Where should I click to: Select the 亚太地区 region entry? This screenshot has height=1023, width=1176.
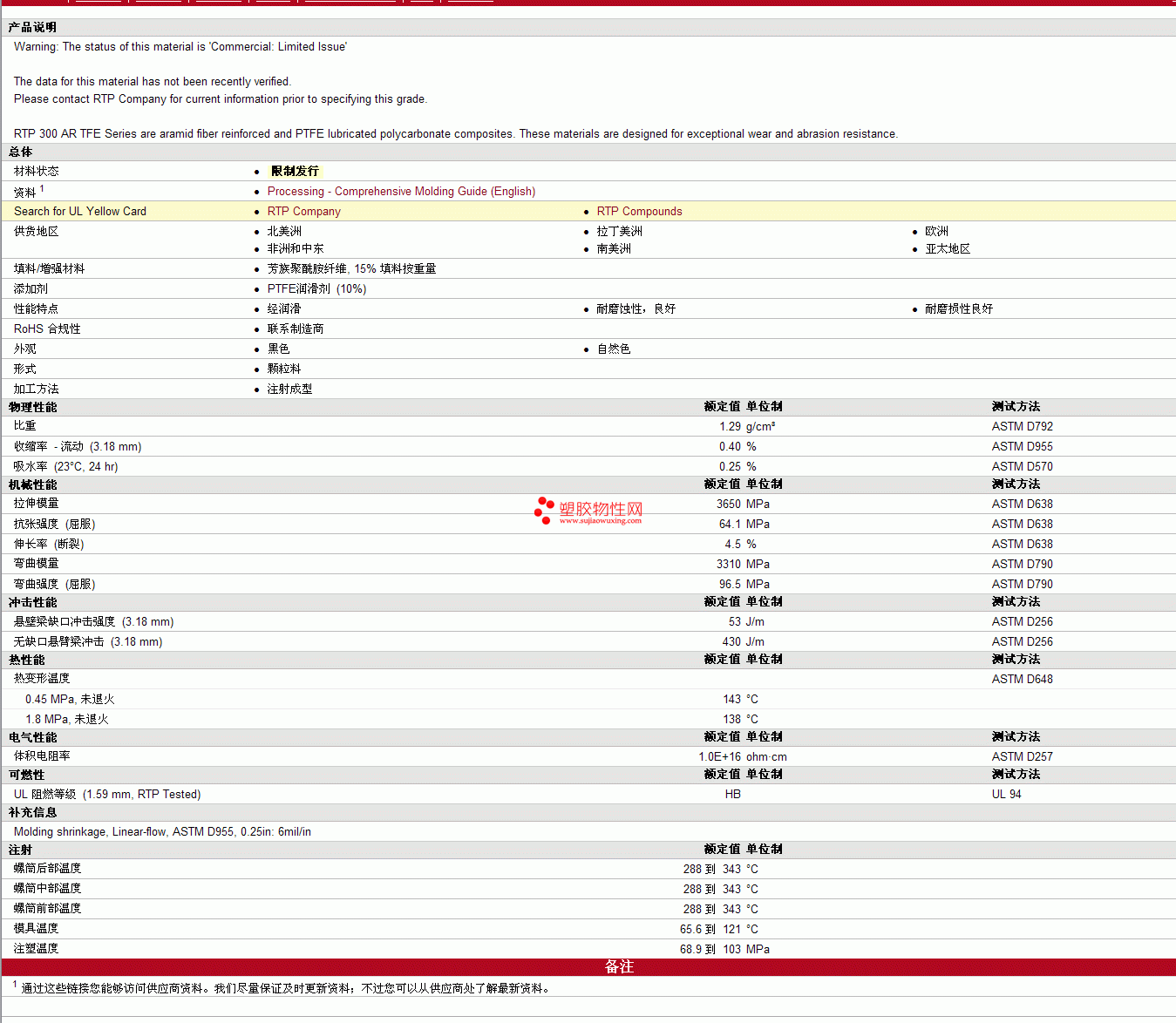[948, 248]
